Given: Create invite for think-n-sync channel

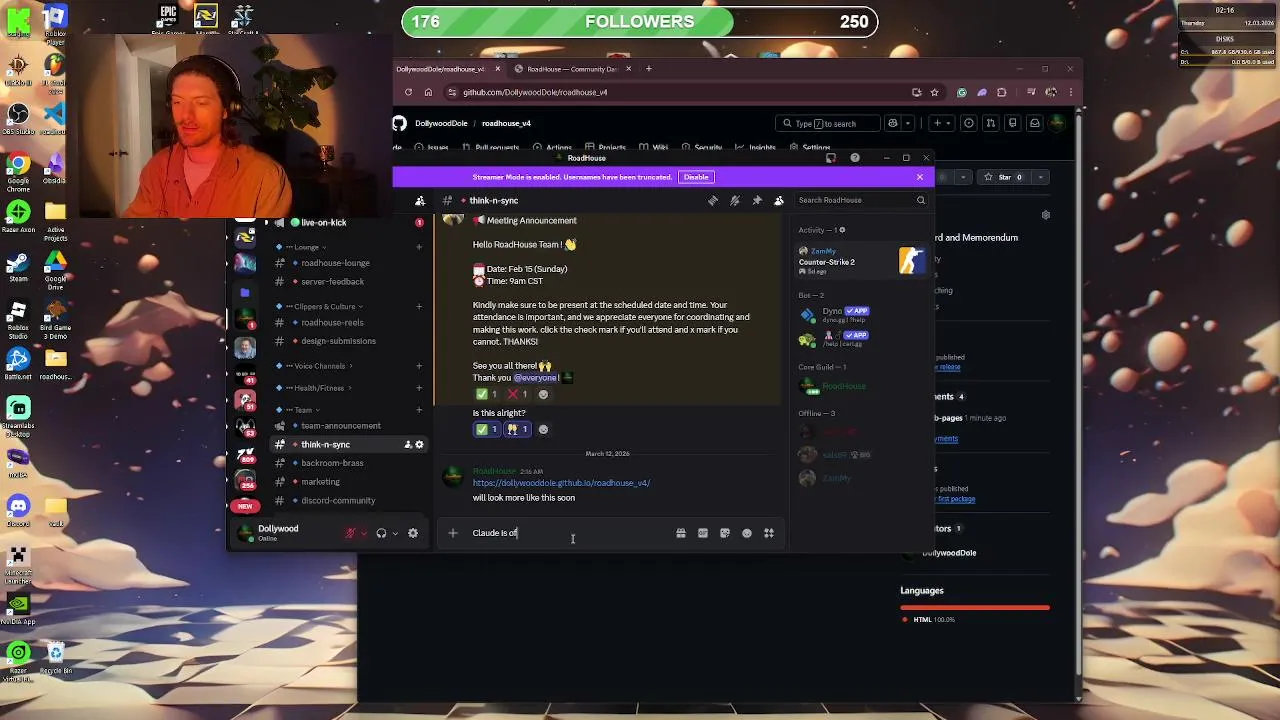Looking at the screenshot, I should 407,445.
